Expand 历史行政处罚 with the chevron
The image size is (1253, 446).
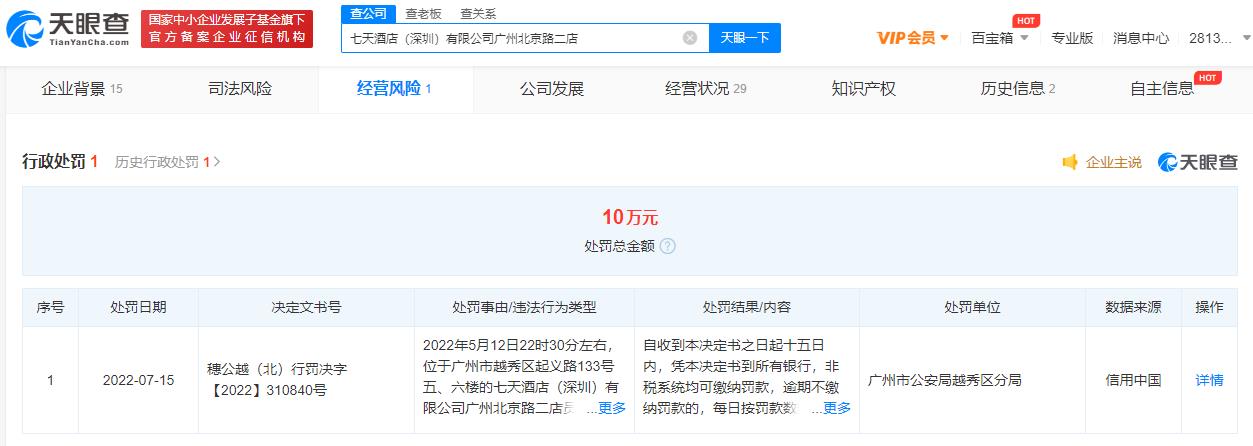click(217, 162)
